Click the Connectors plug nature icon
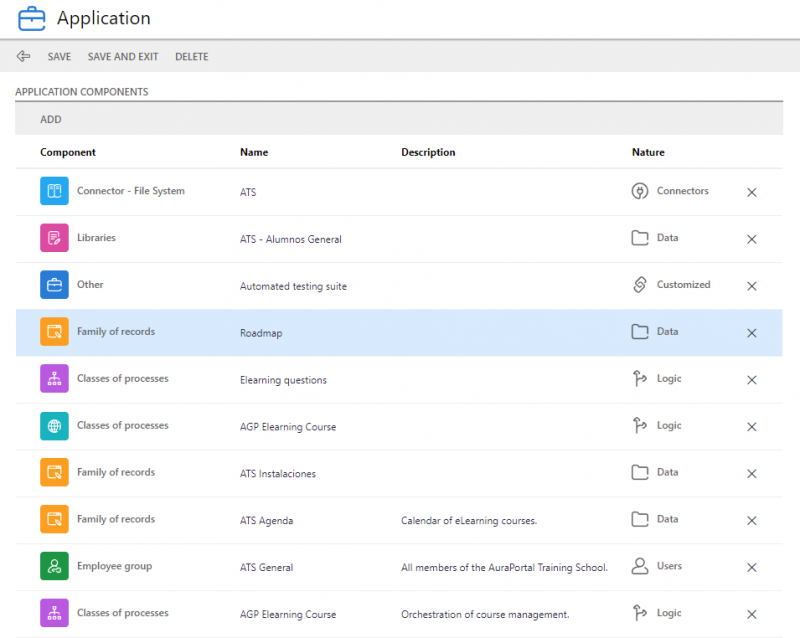 (x=640, y=191)
